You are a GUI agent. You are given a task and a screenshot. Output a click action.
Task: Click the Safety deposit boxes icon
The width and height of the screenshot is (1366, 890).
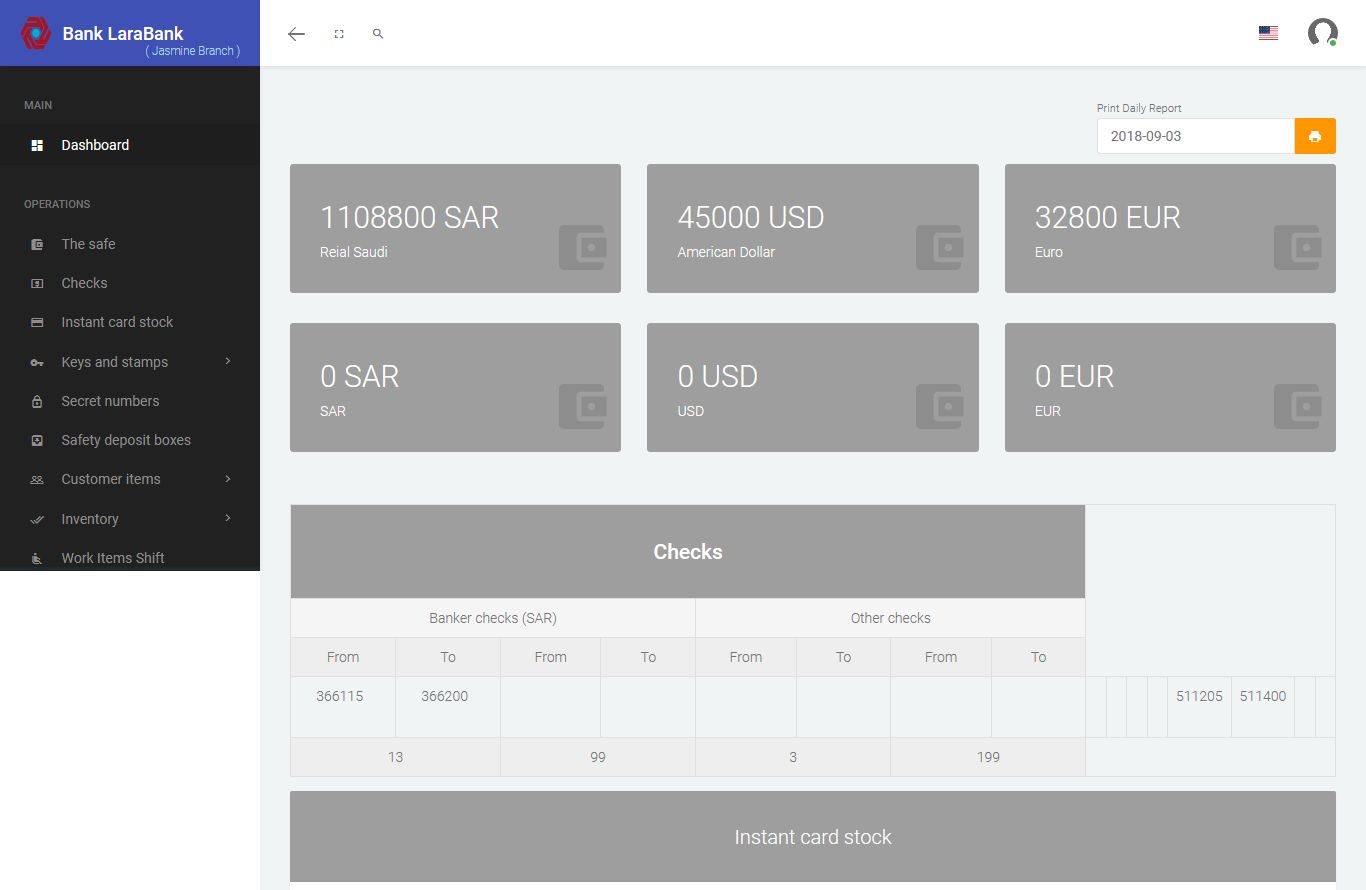[x=37, y=440]
